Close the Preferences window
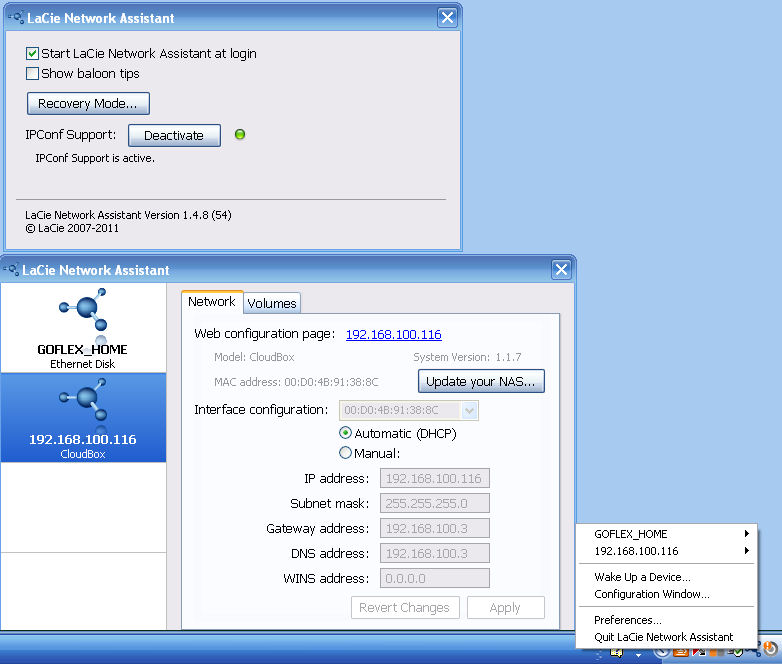The image size is (782, 664). [447, 18]
